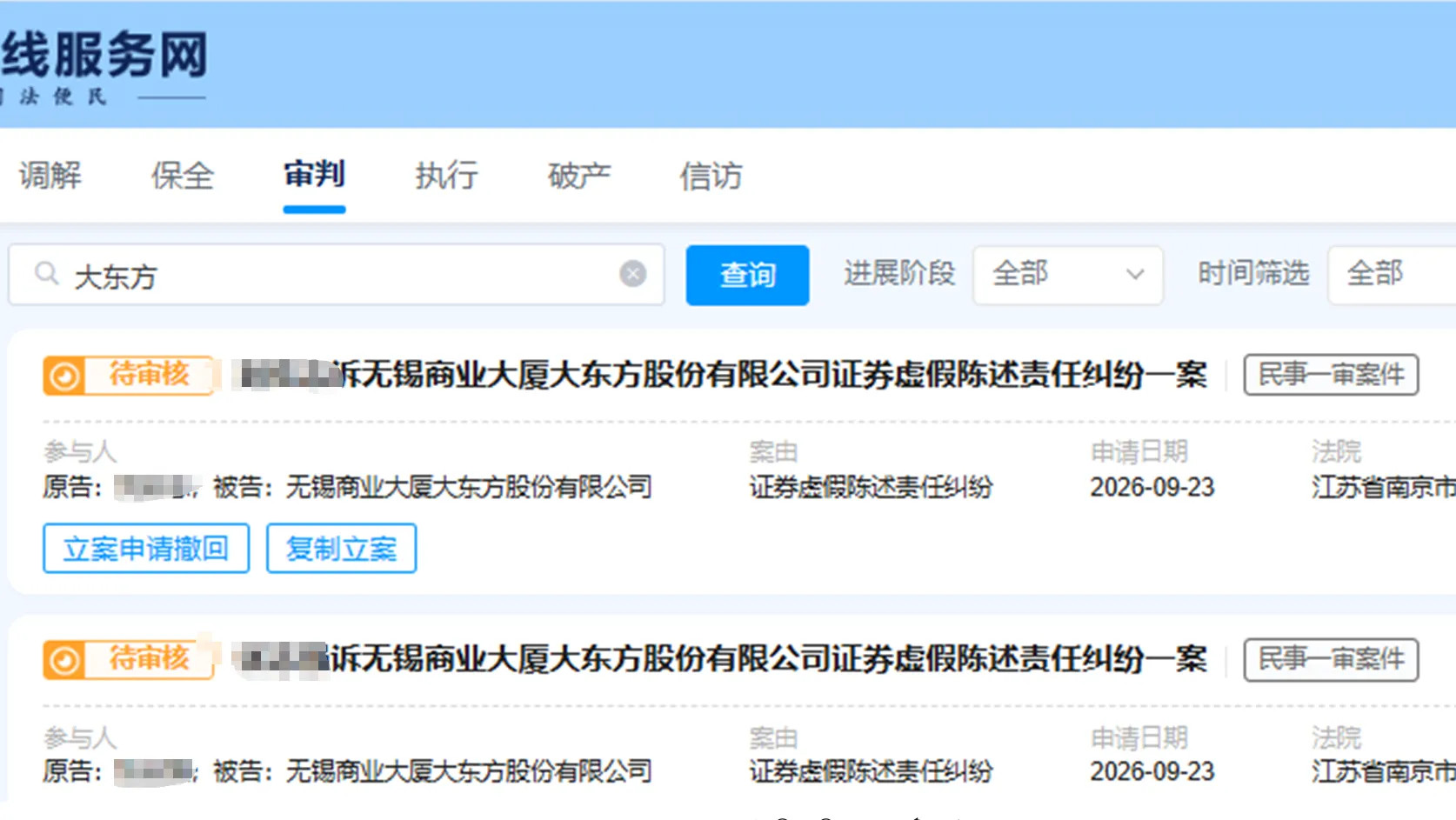The width and height of the screenshot is (1456, 820).
Task: Select the 审判 tab
Action: (314, 175)
